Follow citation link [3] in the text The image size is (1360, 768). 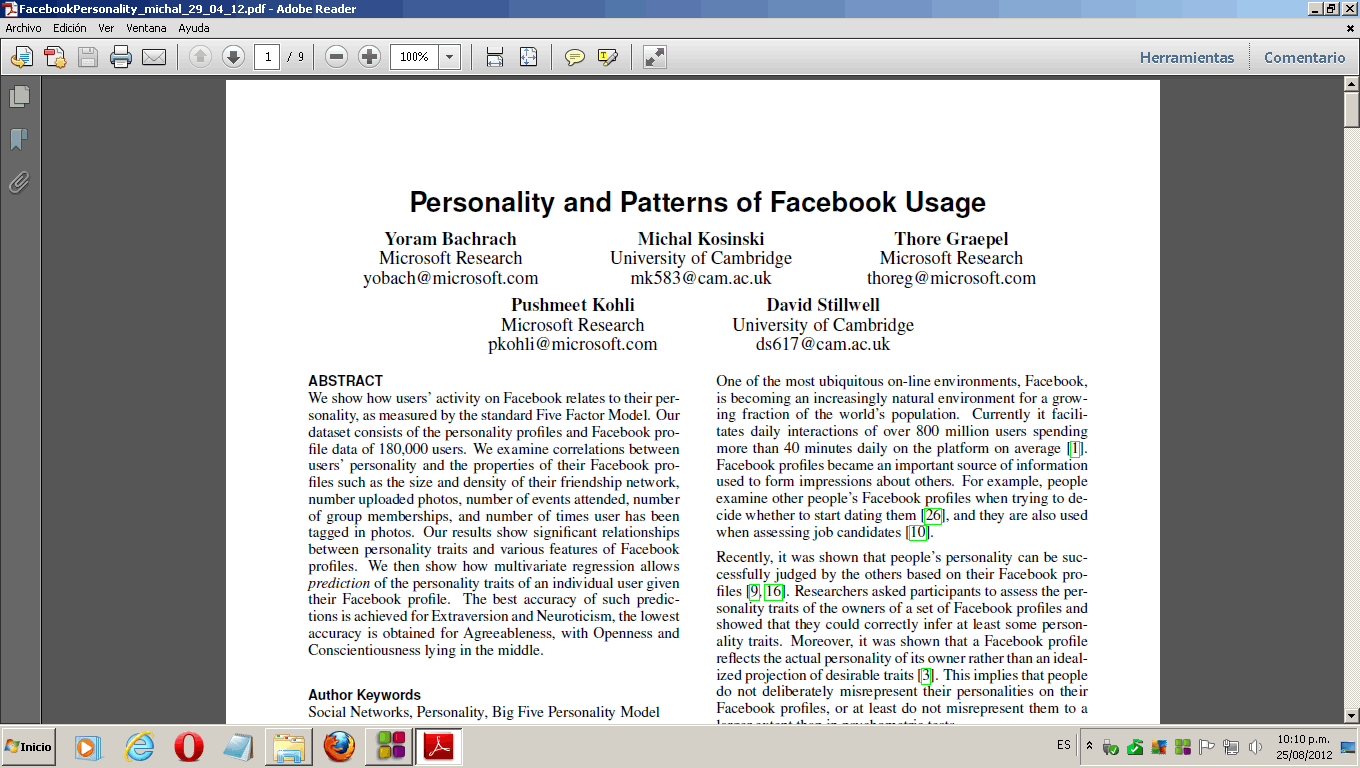coord(926,676)
